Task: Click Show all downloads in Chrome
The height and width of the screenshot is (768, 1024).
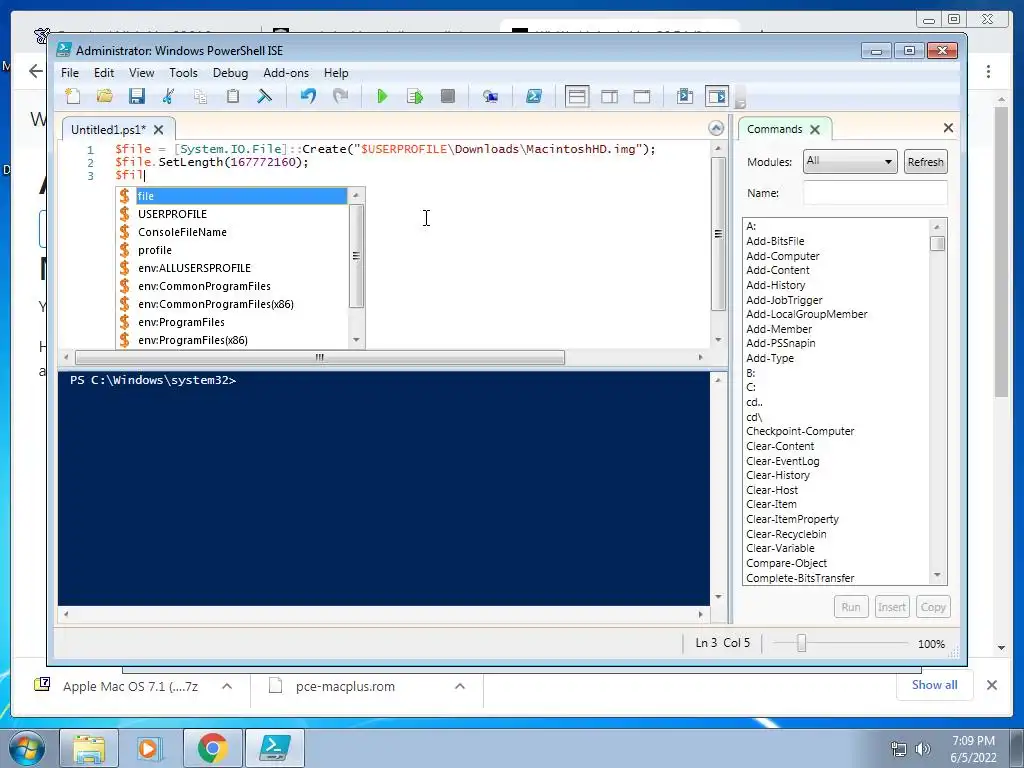Action: (935, 684)
